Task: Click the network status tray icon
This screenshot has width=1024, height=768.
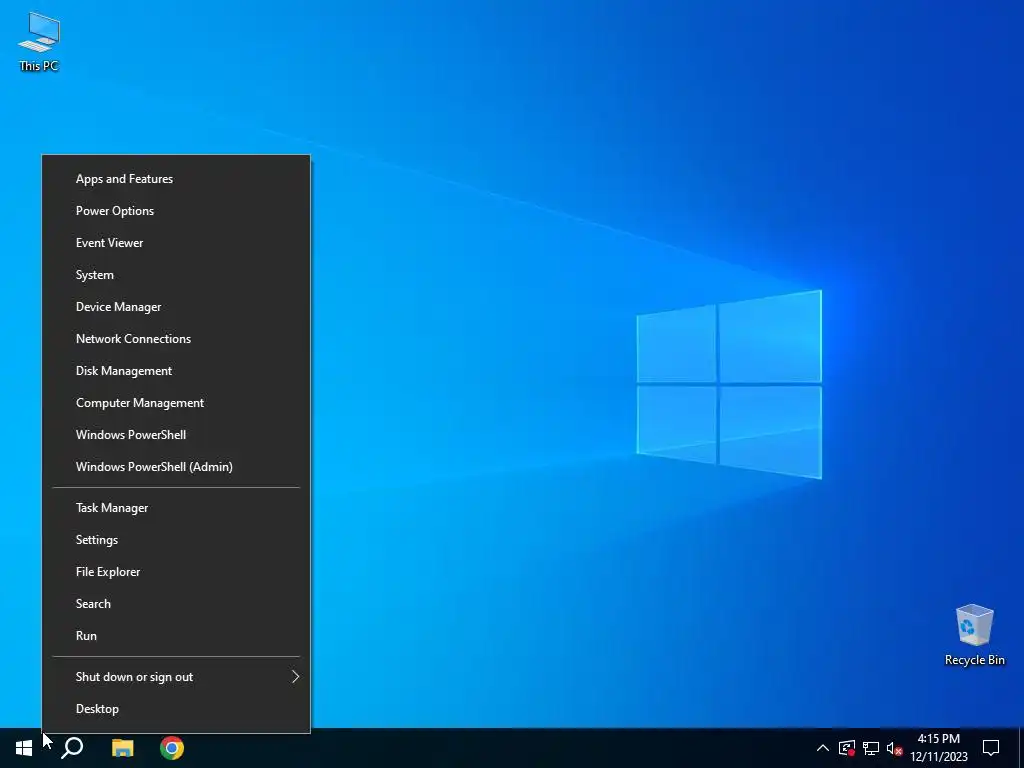Action: point(871,748)
